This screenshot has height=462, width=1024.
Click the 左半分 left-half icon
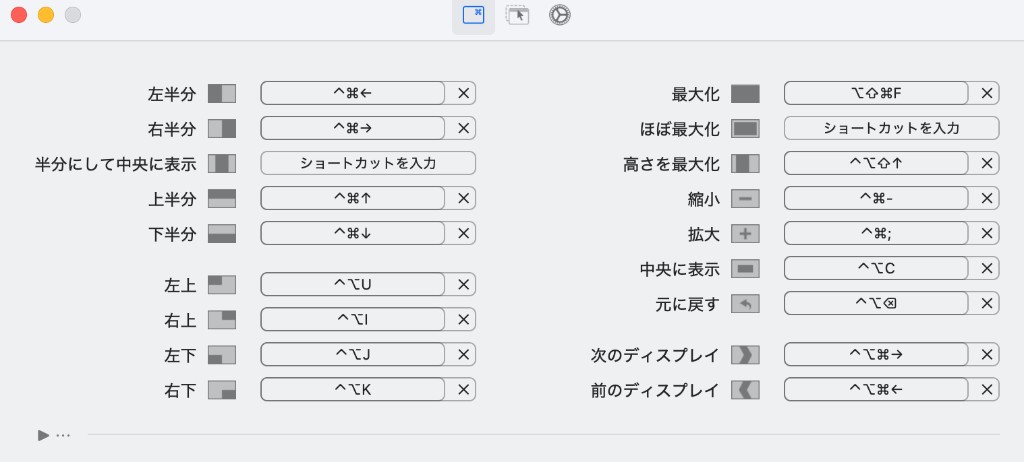222,93
